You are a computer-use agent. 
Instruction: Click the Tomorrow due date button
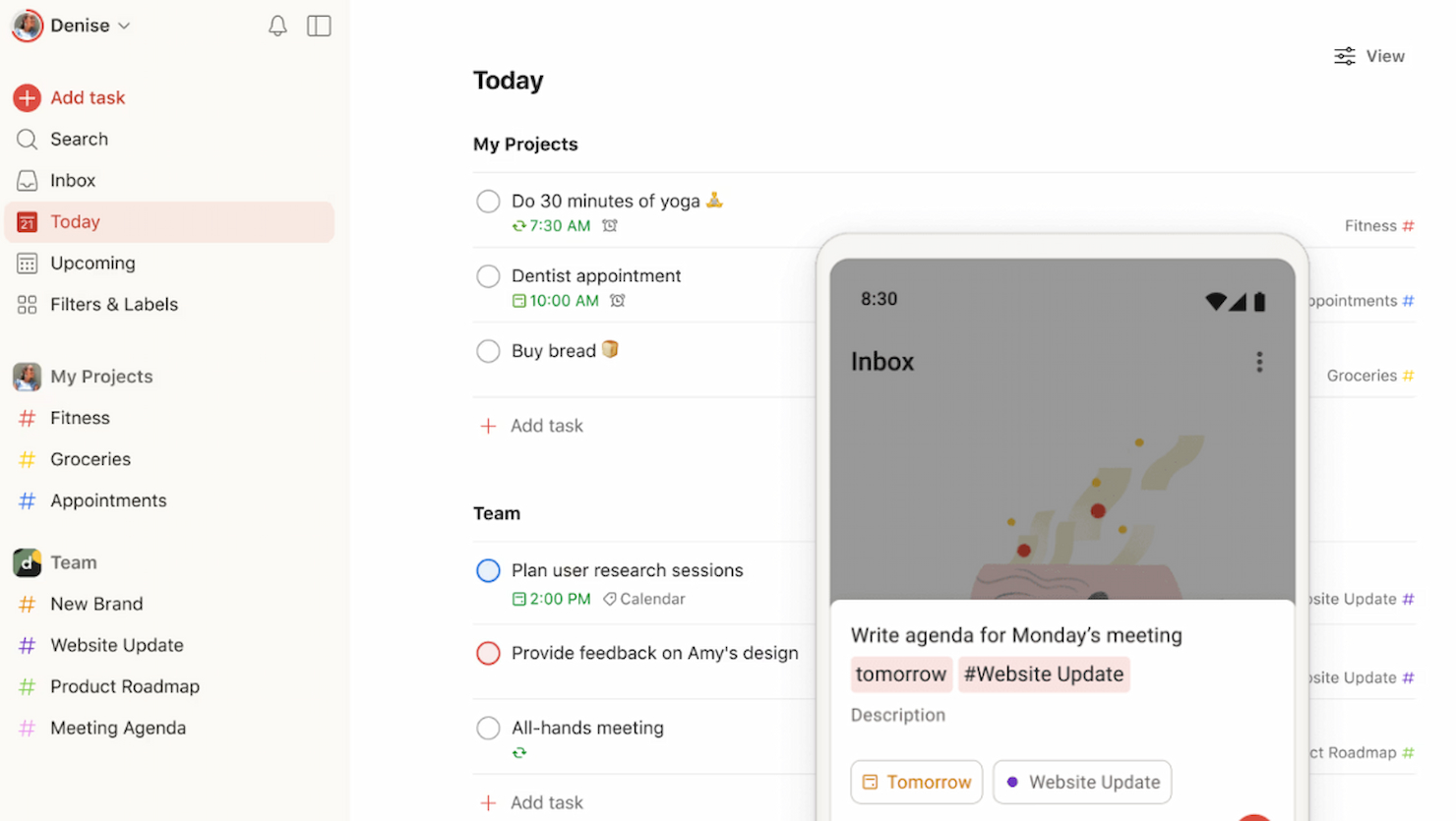[916, 782]
